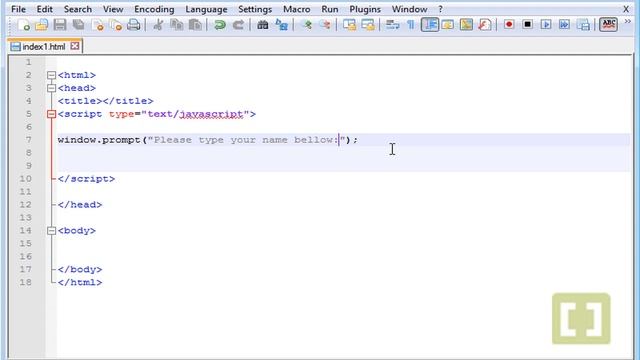Click the </html> closing tag

point(80,282)
